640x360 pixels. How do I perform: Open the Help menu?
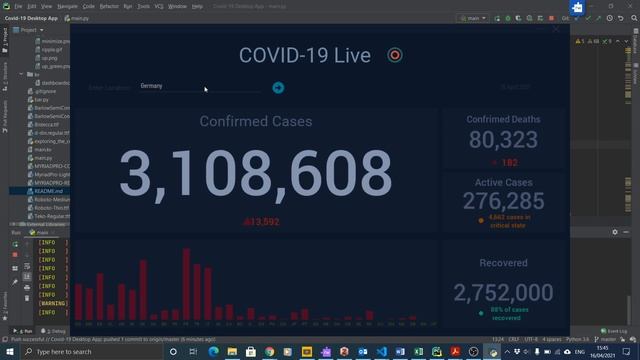coord(197,7)
